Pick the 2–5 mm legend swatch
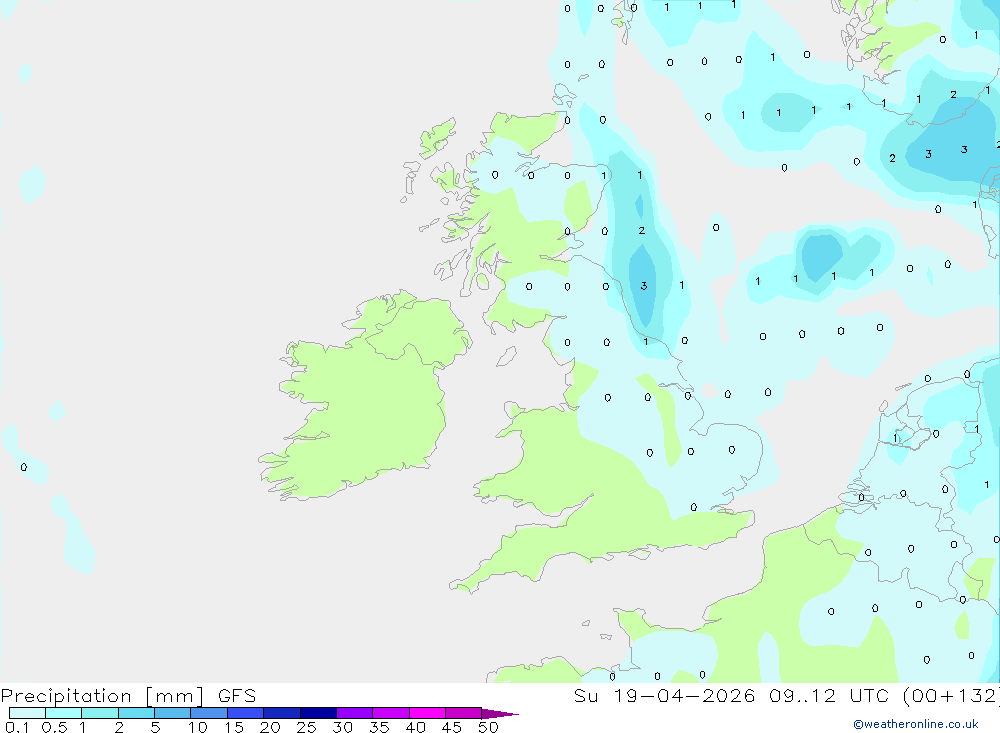1000x733 pixels. click(x=136, y=713)
